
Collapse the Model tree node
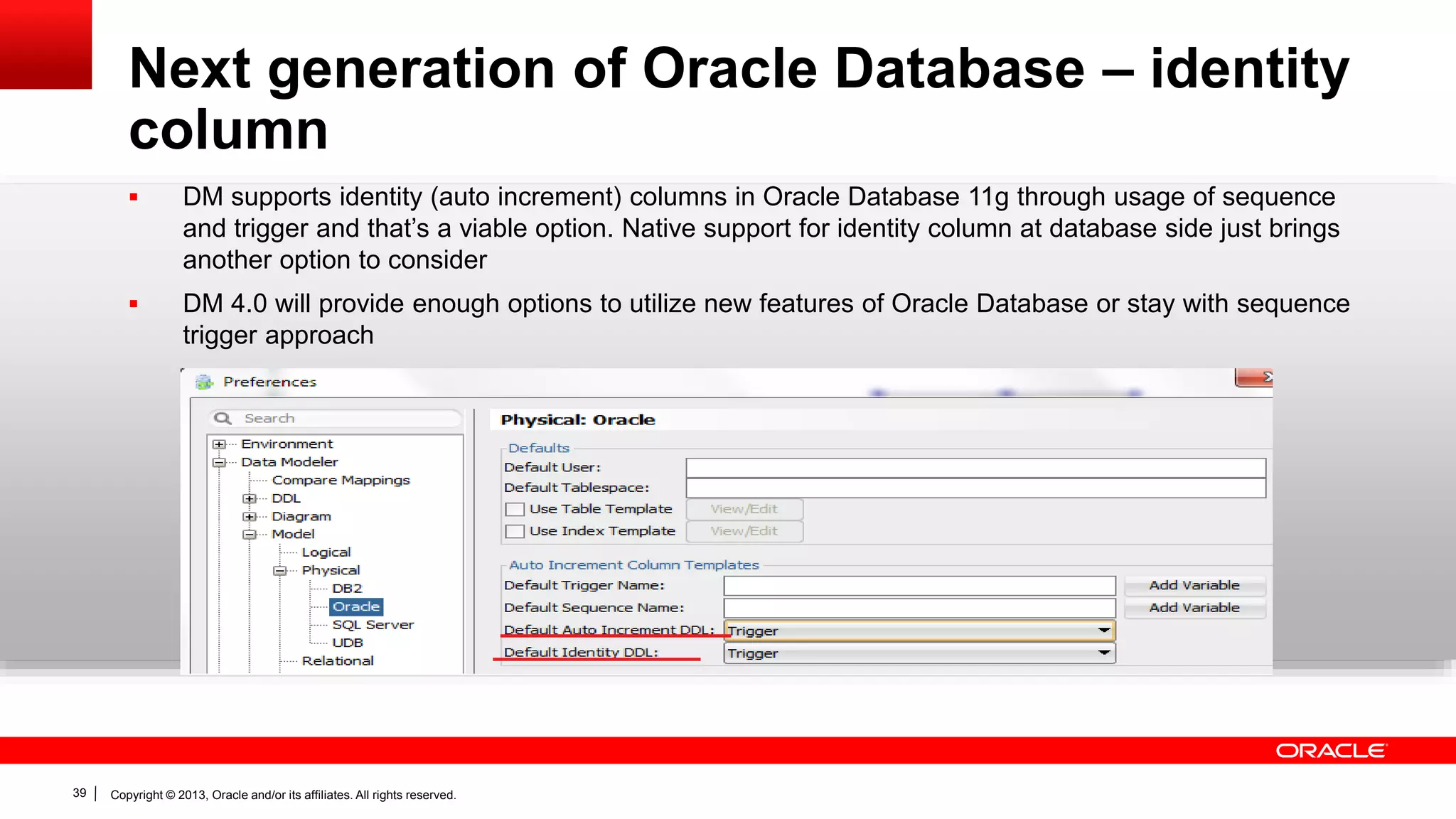click(x=250, y=535)
